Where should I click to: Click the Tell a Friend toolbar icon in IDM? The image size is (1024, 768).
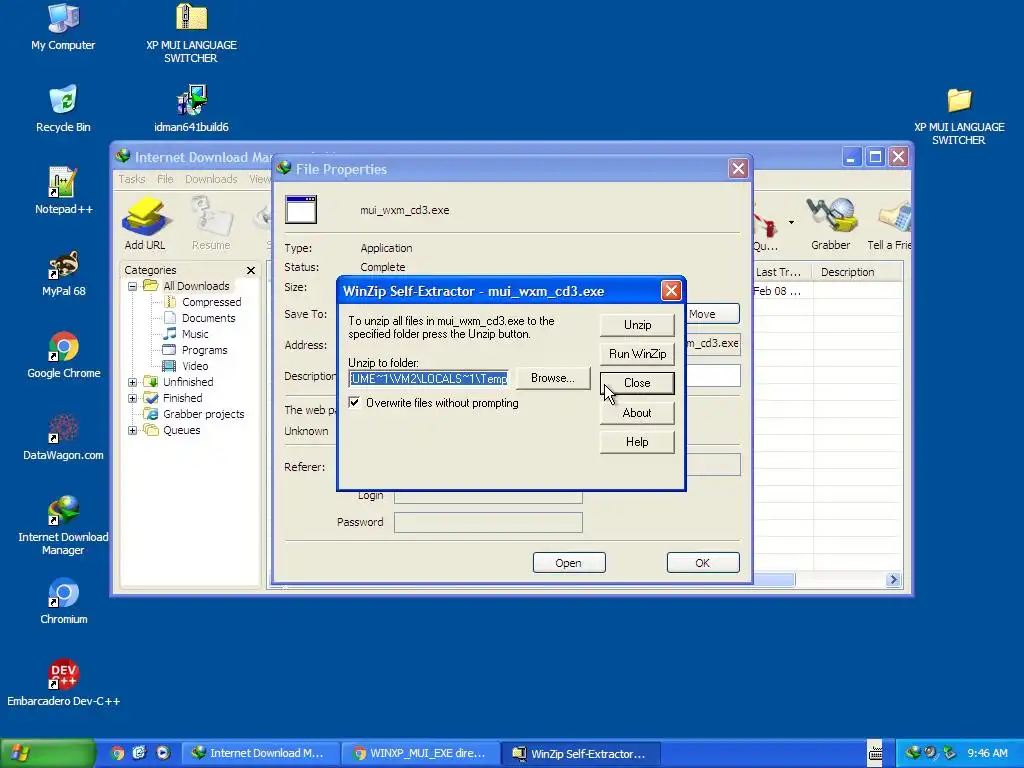(889, 223)
